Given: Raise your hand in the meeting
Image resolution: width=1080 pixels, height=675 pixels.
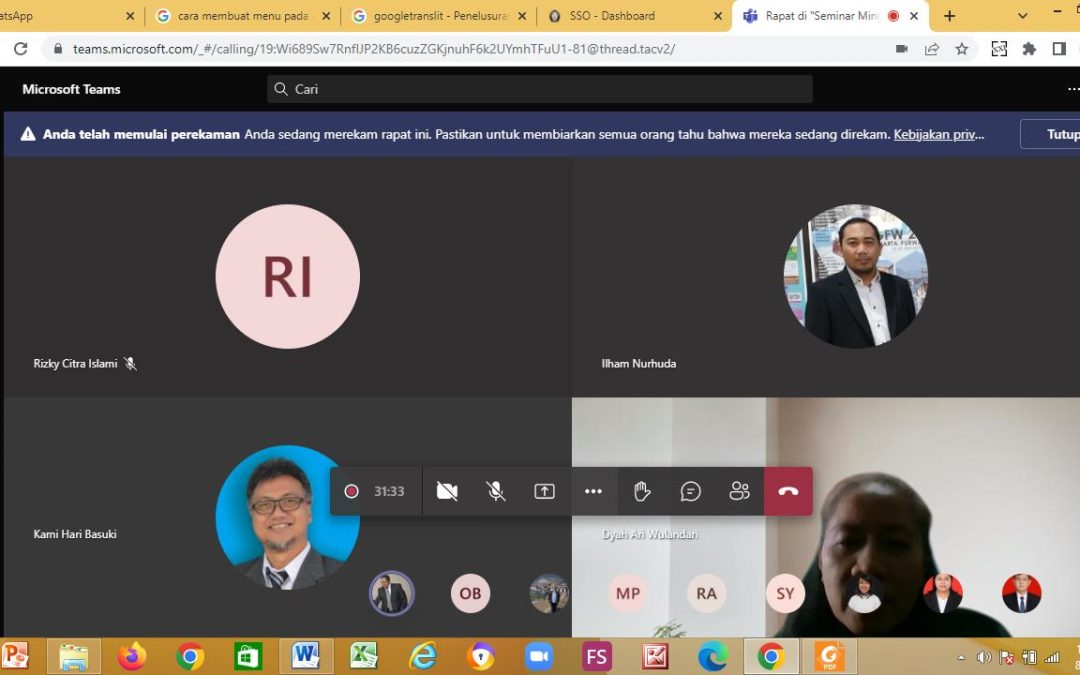Looking at the screenshot, I should pos(642,491).
